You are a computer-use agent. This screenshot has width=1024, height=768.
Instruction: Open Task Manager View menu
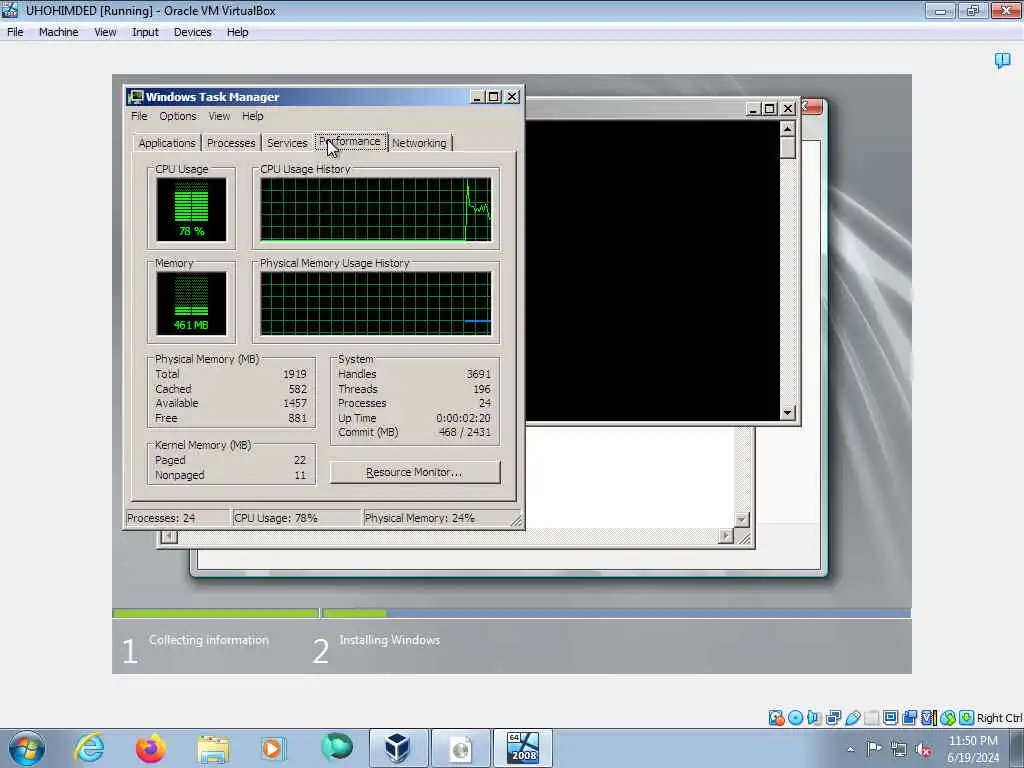[219, 116]
